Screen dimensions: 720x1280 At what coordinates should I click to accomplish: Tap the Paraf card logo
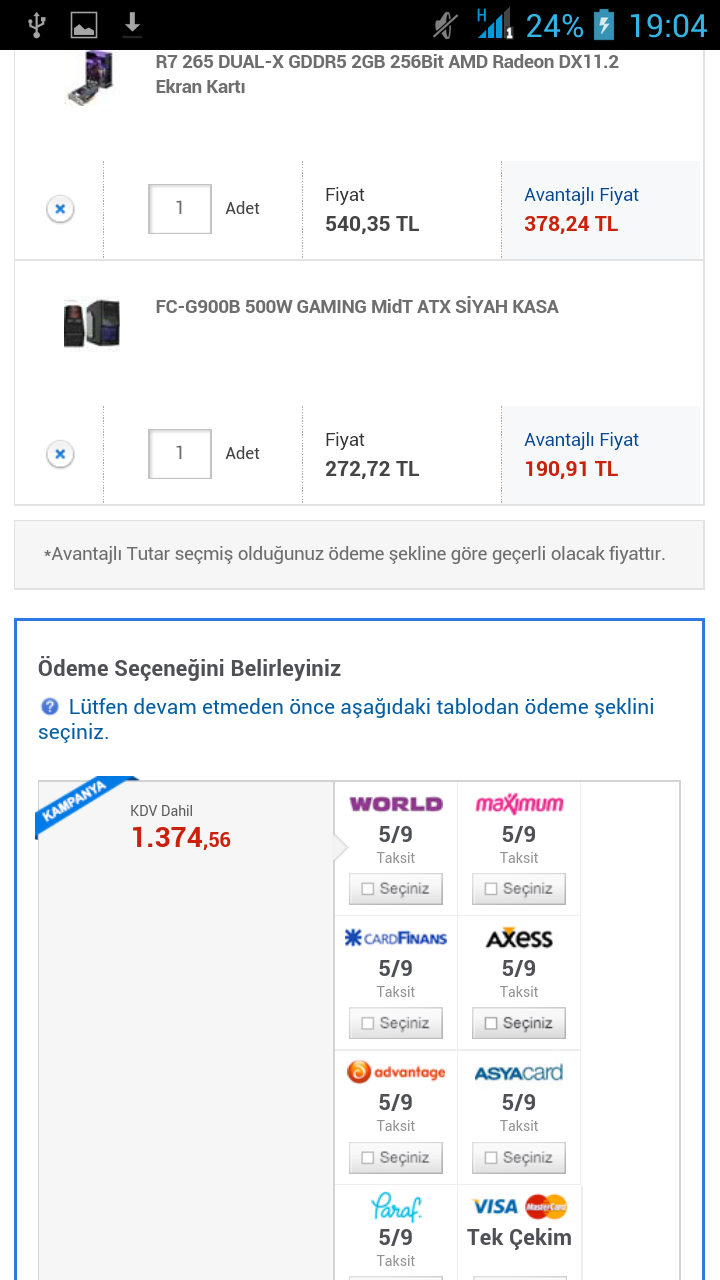click(x=396, y=1207)
